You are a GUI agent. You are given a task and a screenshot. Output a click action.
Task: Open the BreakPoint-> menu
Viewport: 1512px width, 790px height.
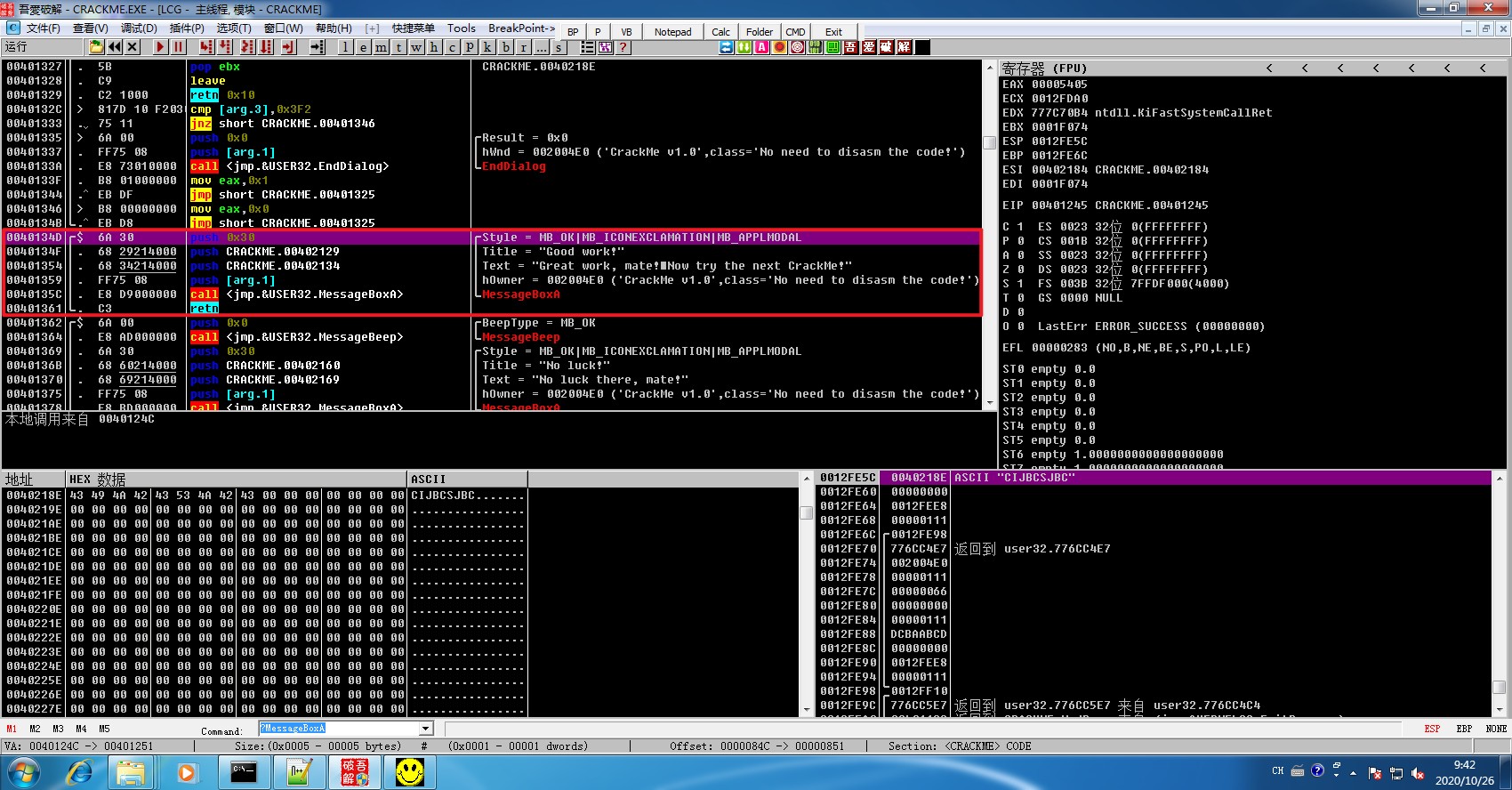[521, 28]
